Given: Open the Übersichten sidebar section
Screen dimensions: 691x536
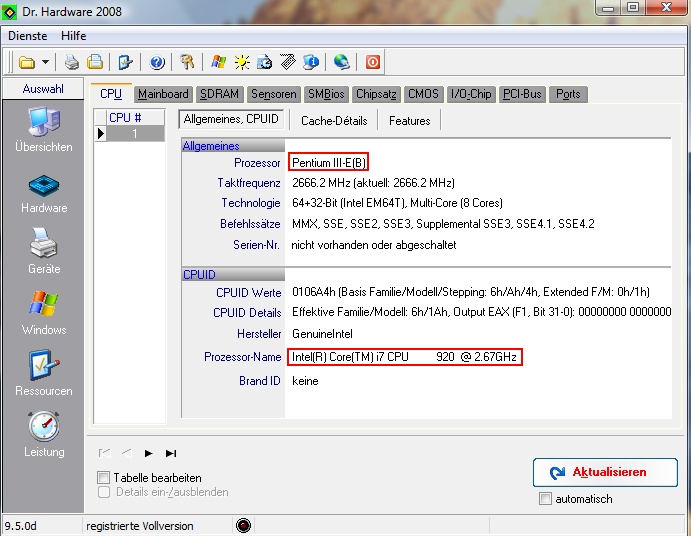Looking at the screenshot, I should tap(44, 130).
